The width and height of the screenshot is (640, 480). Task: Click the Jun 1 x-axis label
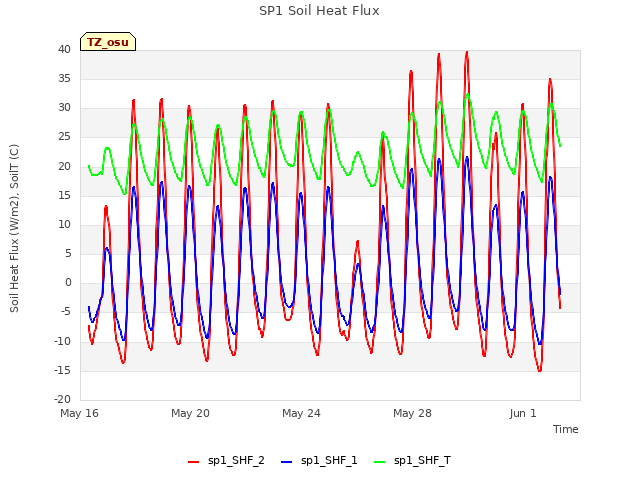click(x=523, y=413)
